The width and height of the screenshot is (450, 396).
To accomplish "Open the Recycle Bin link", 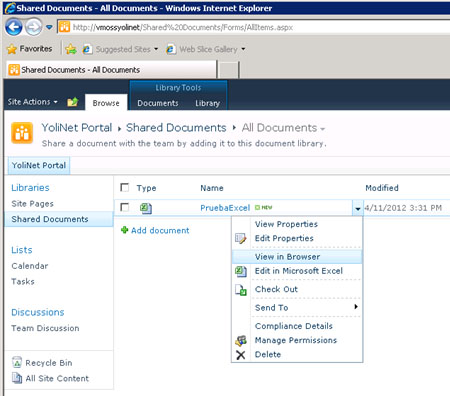I will click(49, 363).
